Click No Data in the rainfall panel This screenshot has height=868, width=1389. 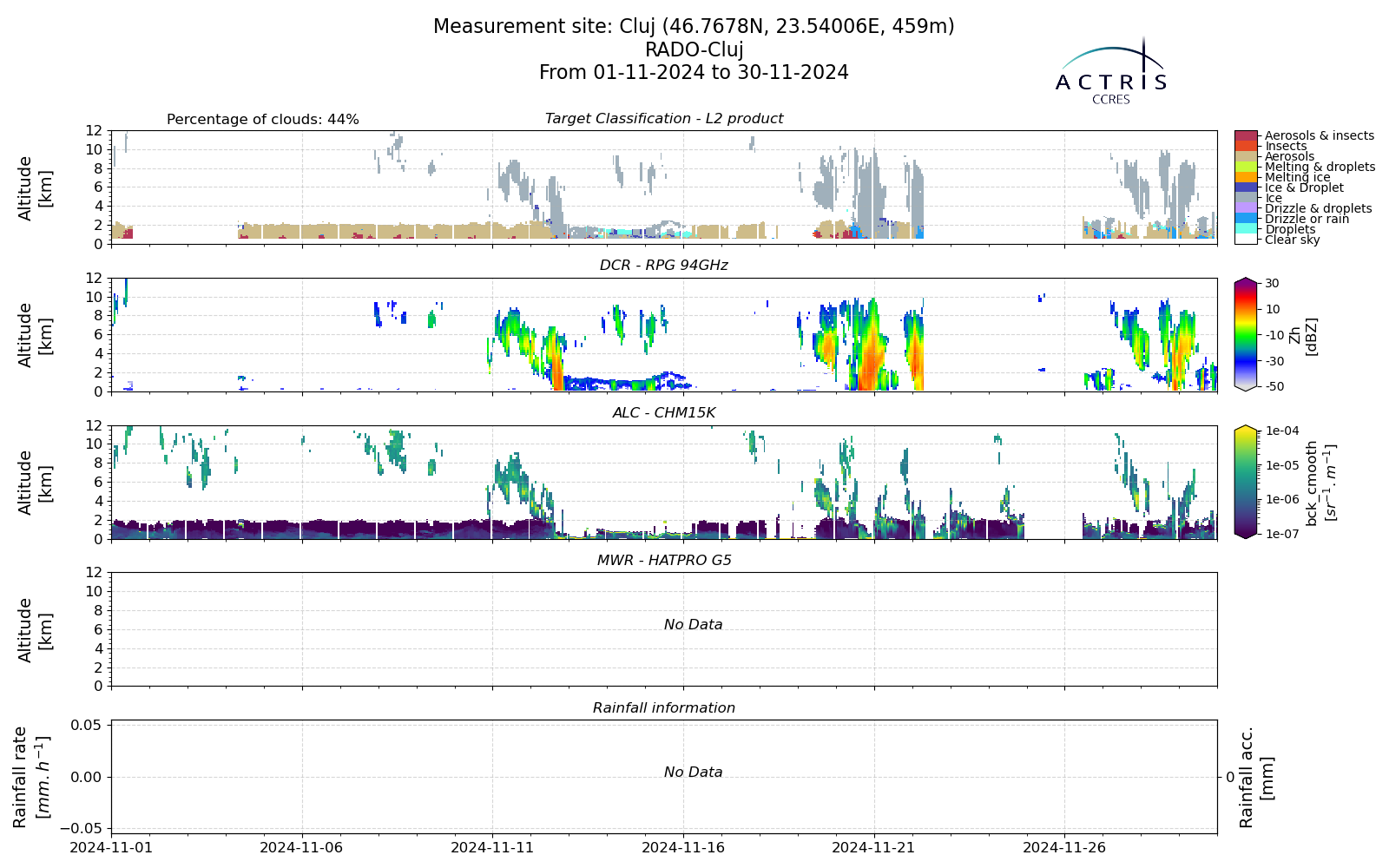tap(693, 773)
